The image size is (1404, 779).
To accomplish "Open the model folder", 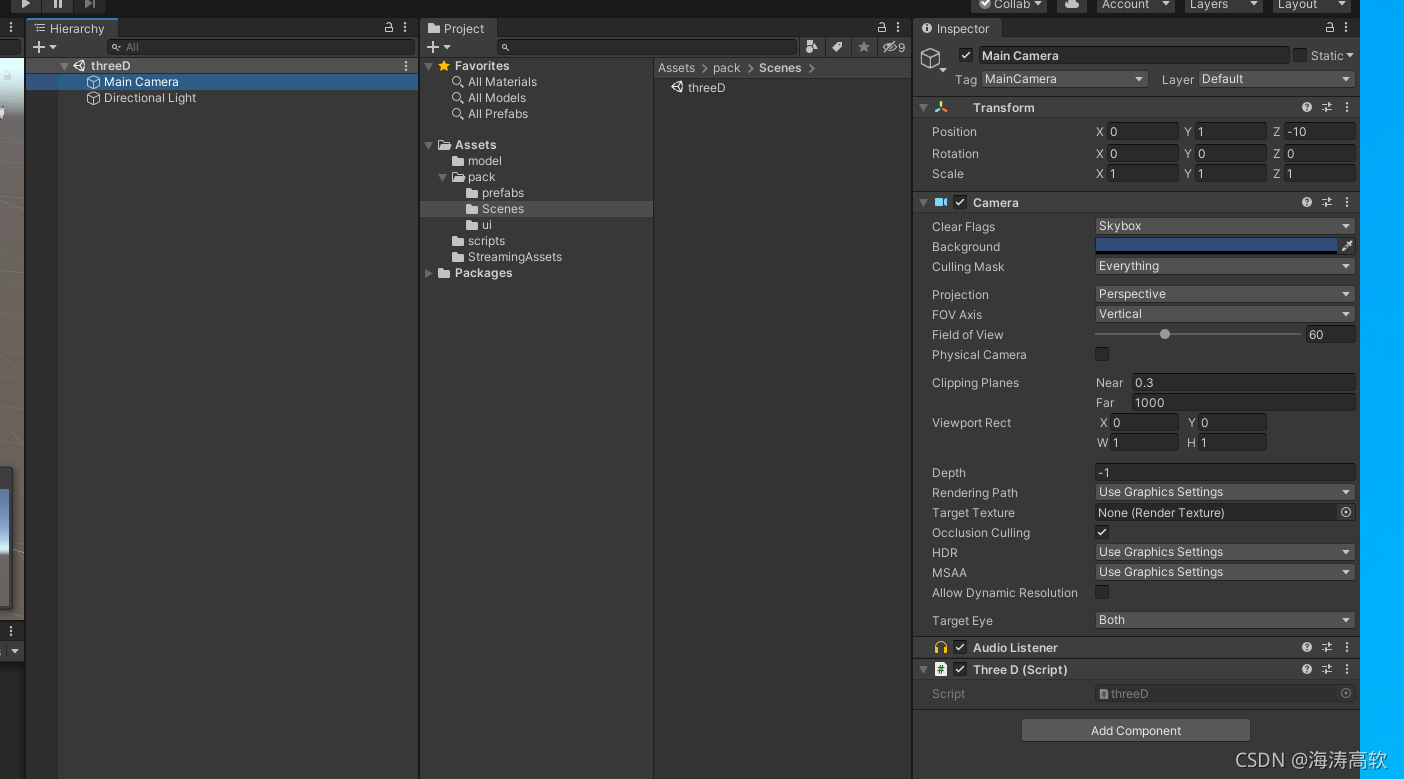I will click(485, 161).
